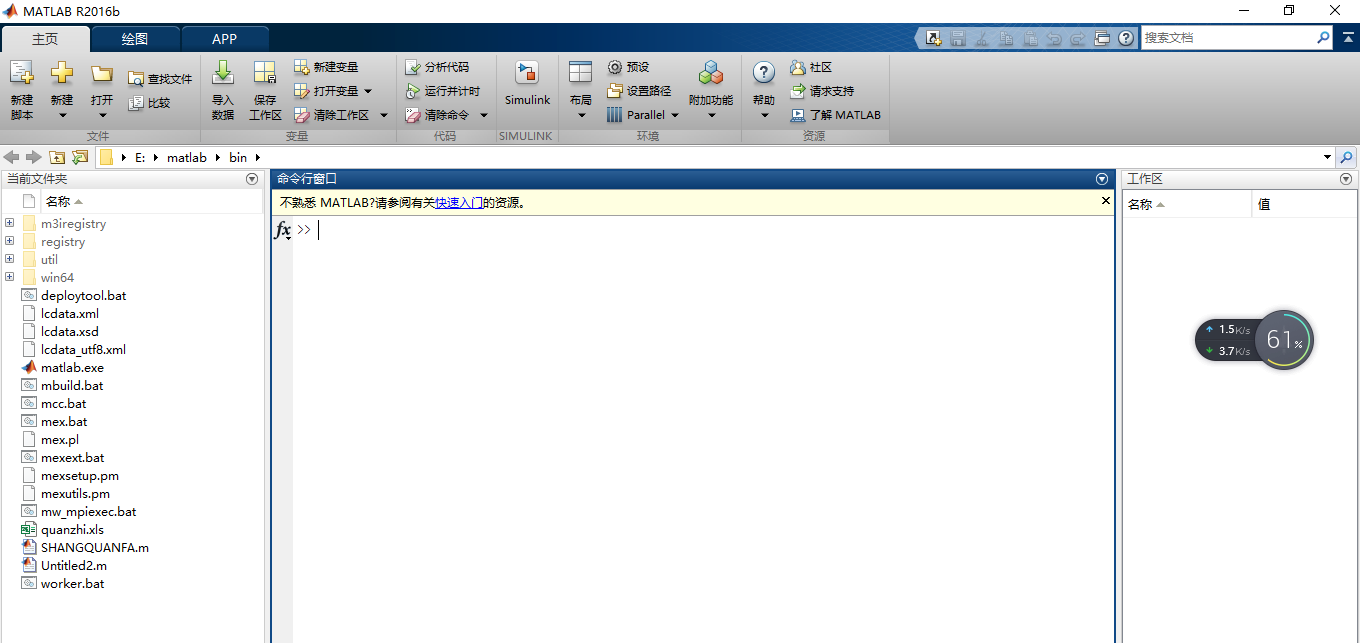The width and height of the screenshot is (1360, 643).
Task: Open the 新建 (New) plus icon
Action: (62, 74)
